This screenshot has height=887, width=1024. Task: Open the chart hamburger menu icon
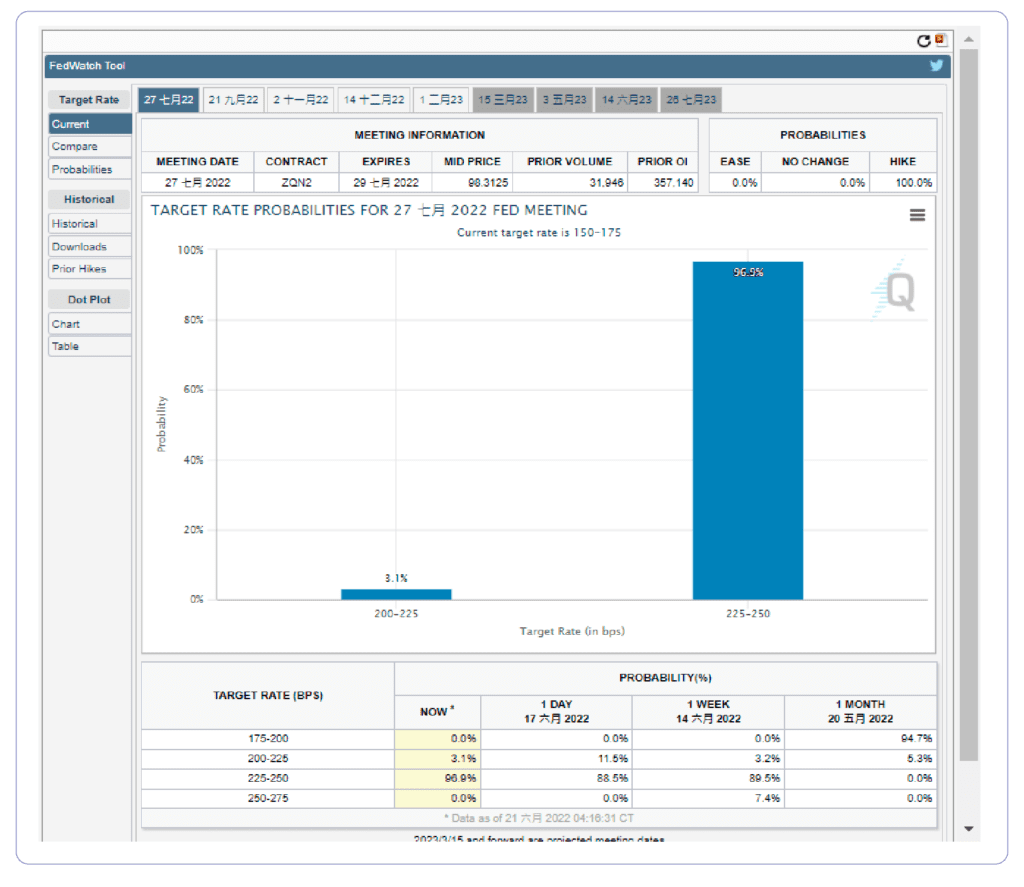(917, 215)
